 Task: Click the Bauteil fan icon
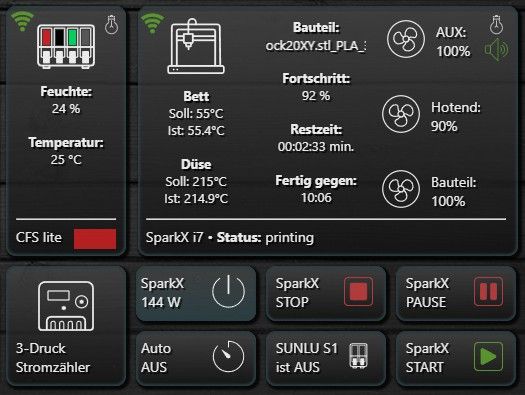pos(401,189)
